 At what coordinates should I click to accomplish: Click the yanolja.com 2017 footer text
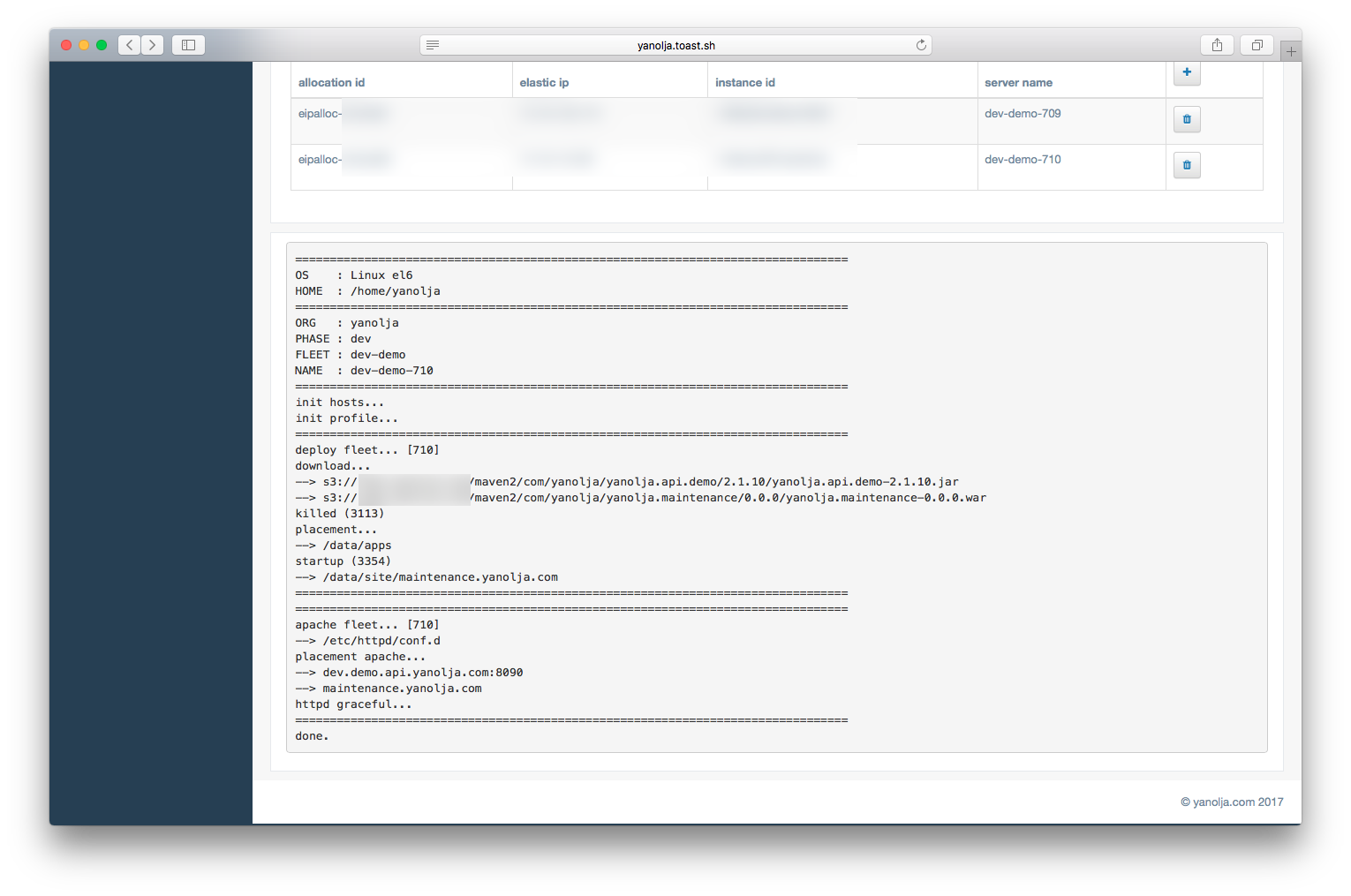click(1232, 802)
